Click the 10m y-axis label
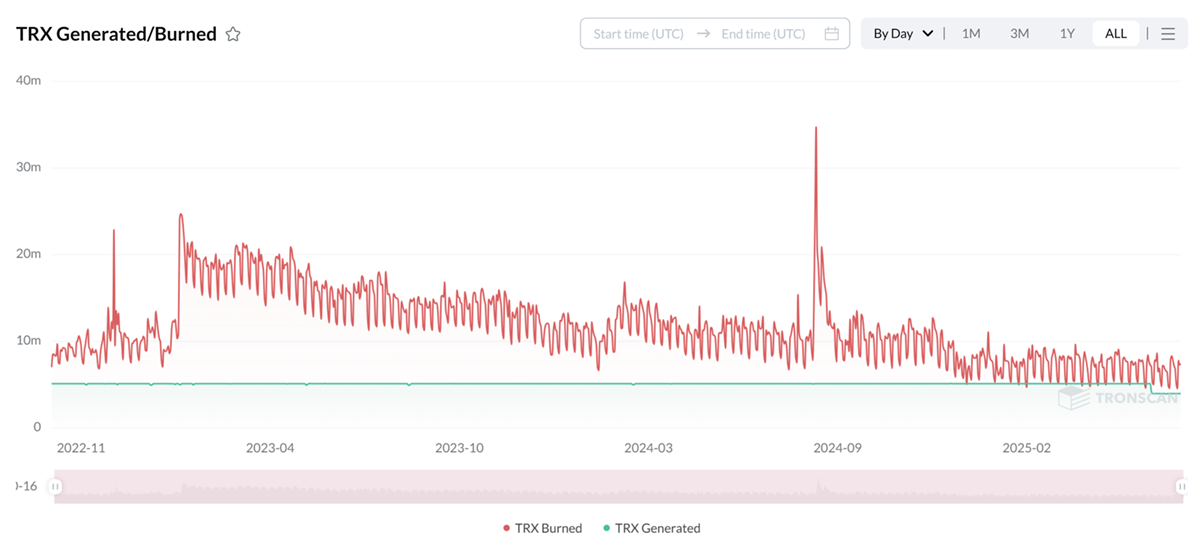 tap(28, 340)
